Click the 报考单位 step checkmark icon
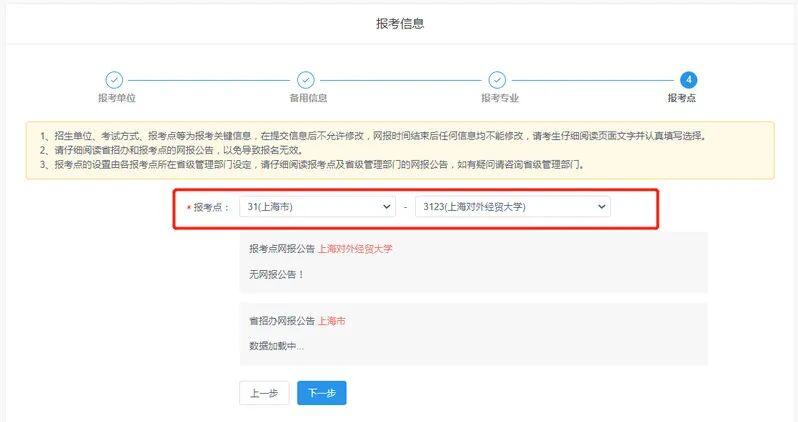The image size is (798, 422). coord(114,80)
